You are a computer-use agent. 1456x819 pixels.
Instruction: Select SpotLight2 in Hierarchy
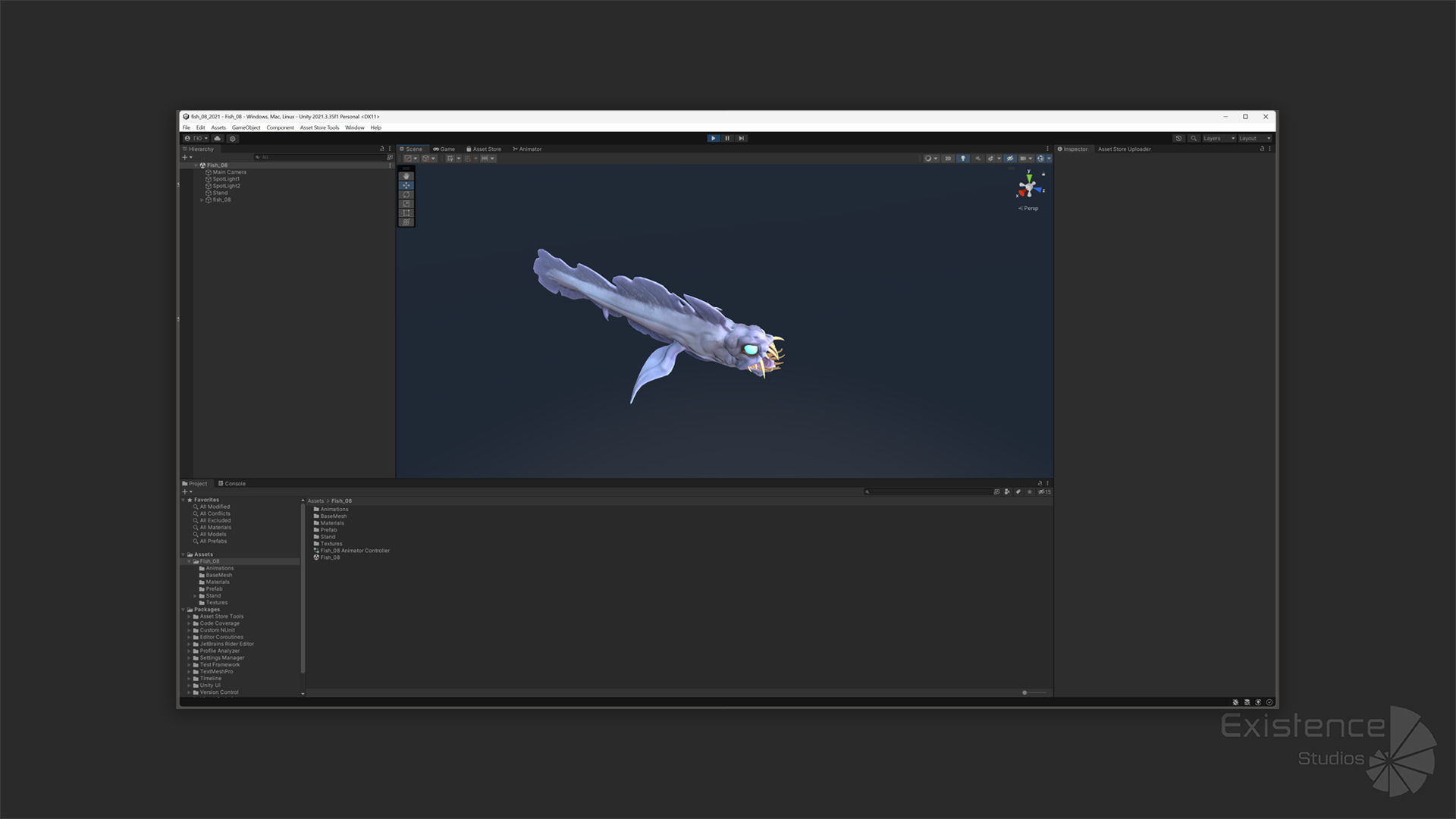point(226,186)
